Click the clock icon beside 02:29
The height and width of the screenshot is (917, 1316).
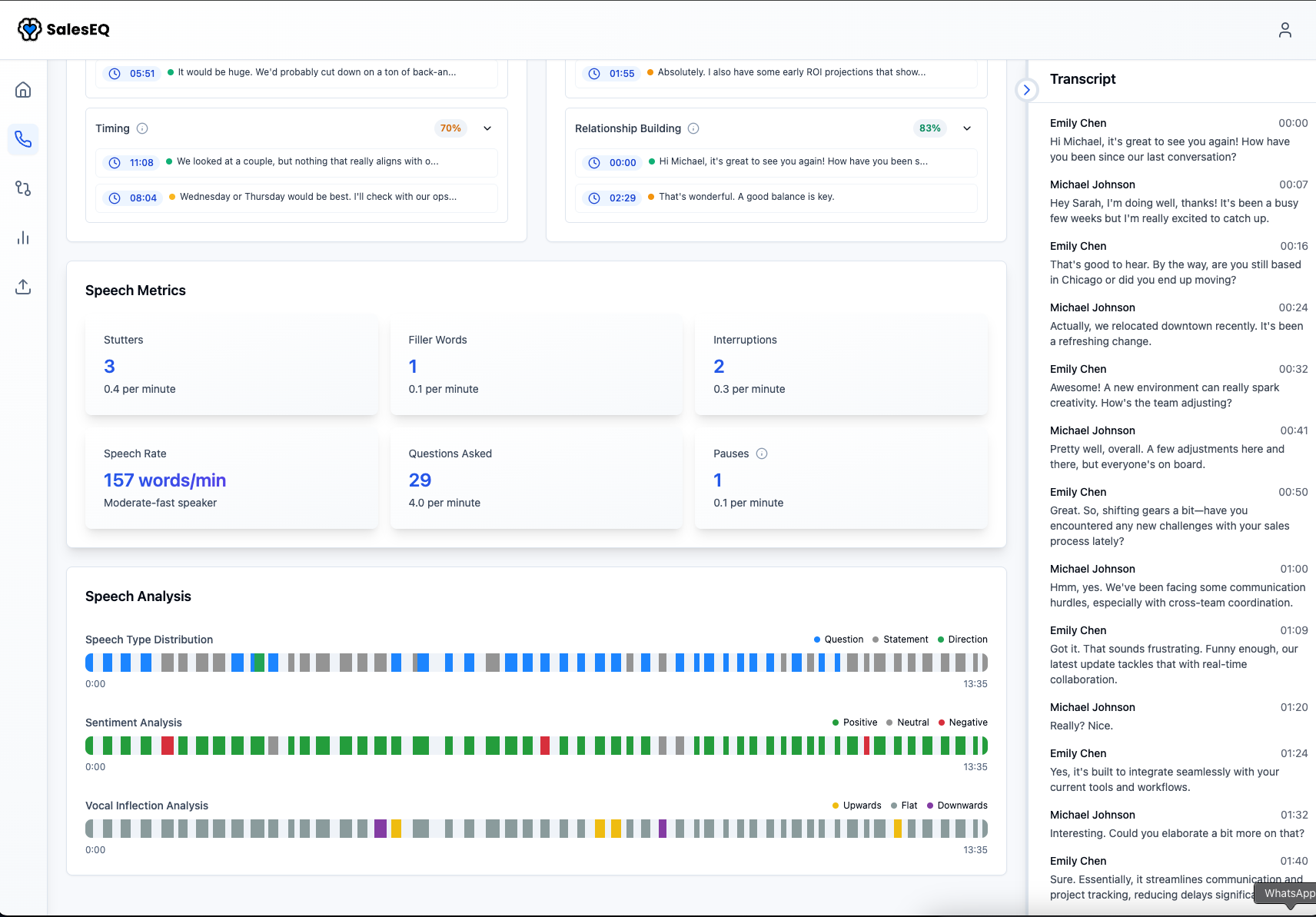point(594,198)
